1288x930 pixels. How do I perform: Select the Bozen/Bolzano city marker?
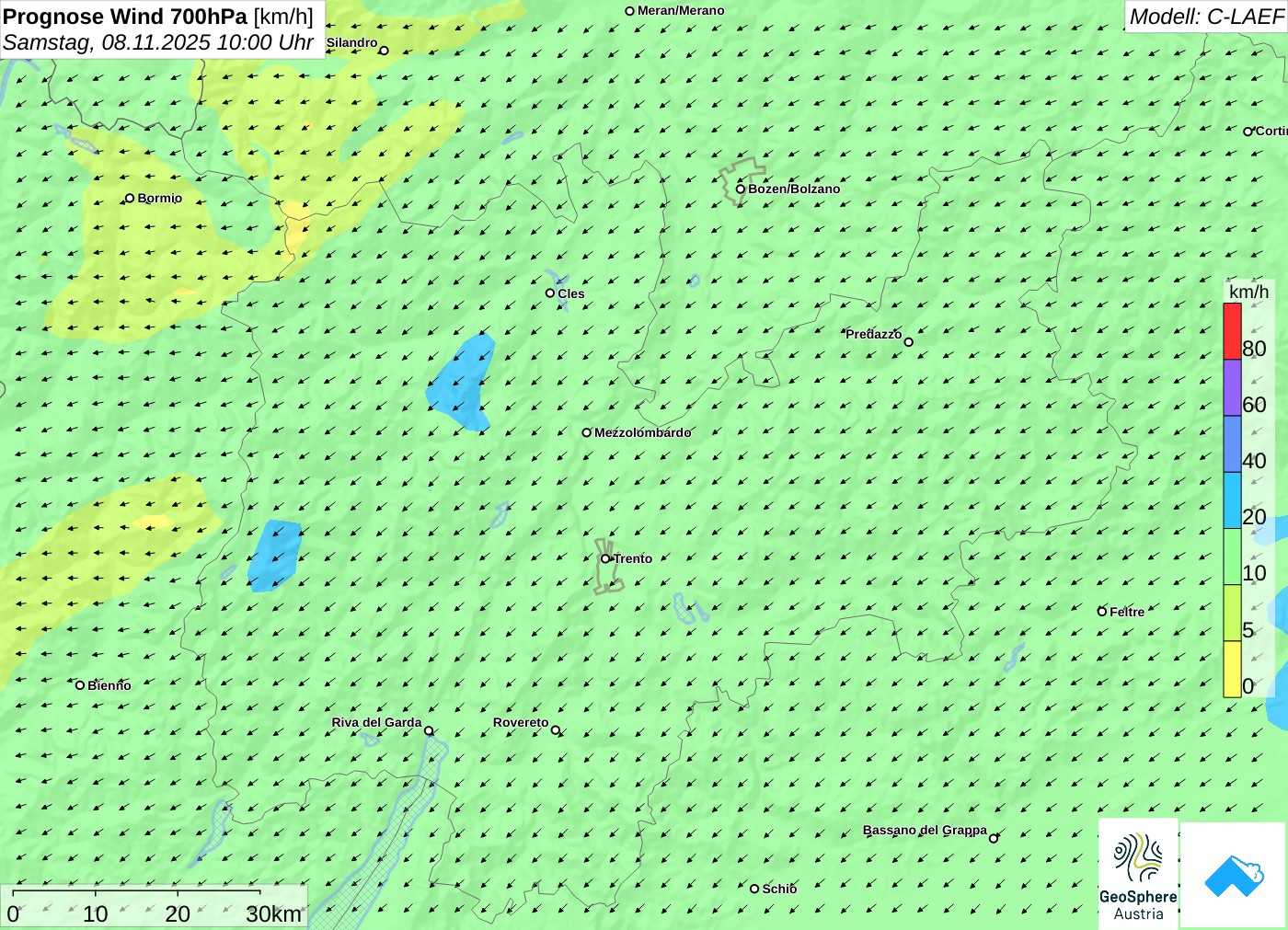click(x=741, y=189)
